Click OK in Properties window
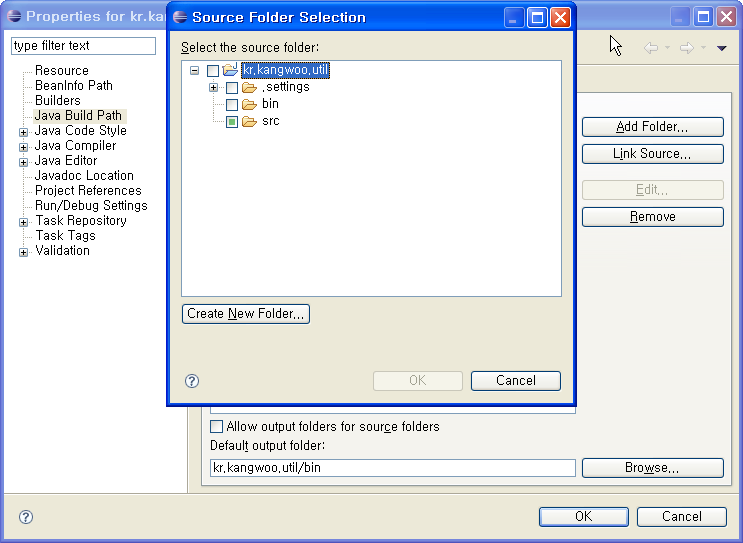The image size is (743, 543). pyautogui.click(x=584, y=517)
